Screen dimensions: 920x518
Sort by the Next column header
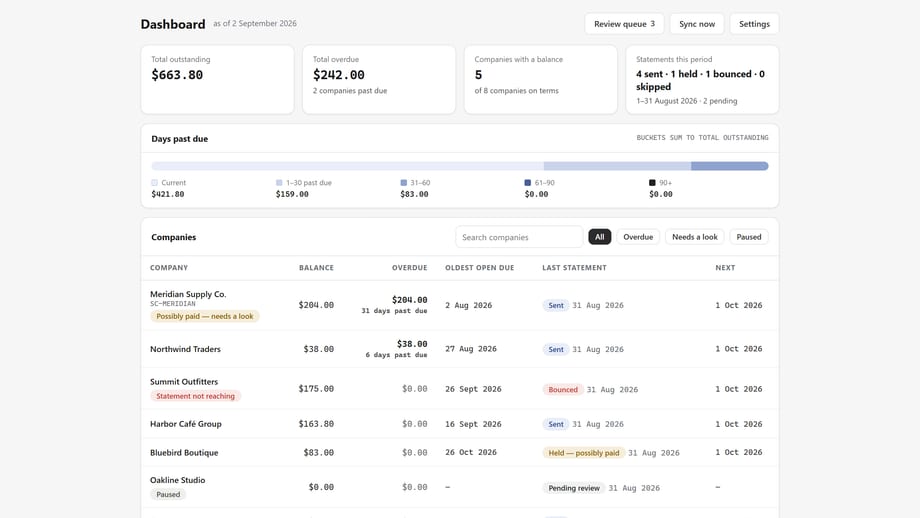[725, 268]
